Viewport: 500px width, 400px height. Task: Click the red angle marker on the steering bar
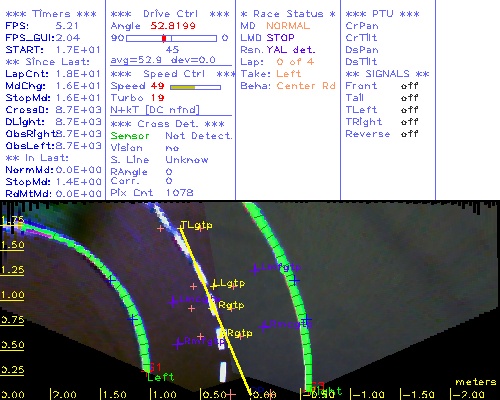coord(164,38)
